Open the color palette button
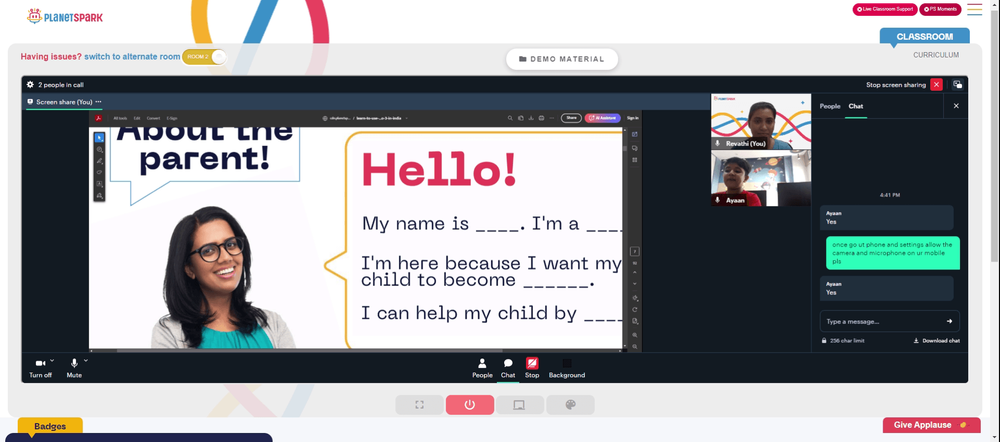The width and height of the screenshot is (1000, 442). click(x=570, y=405)
